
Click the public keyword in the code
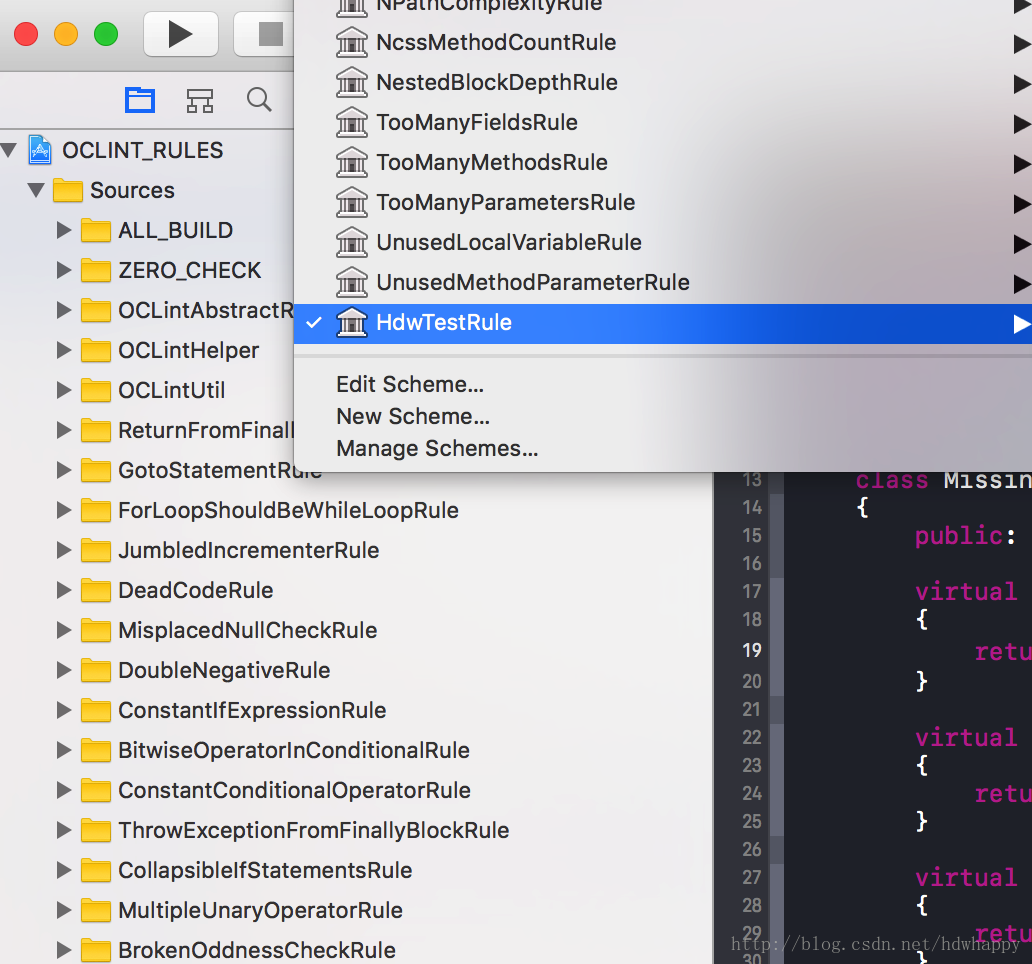[959, 536]
